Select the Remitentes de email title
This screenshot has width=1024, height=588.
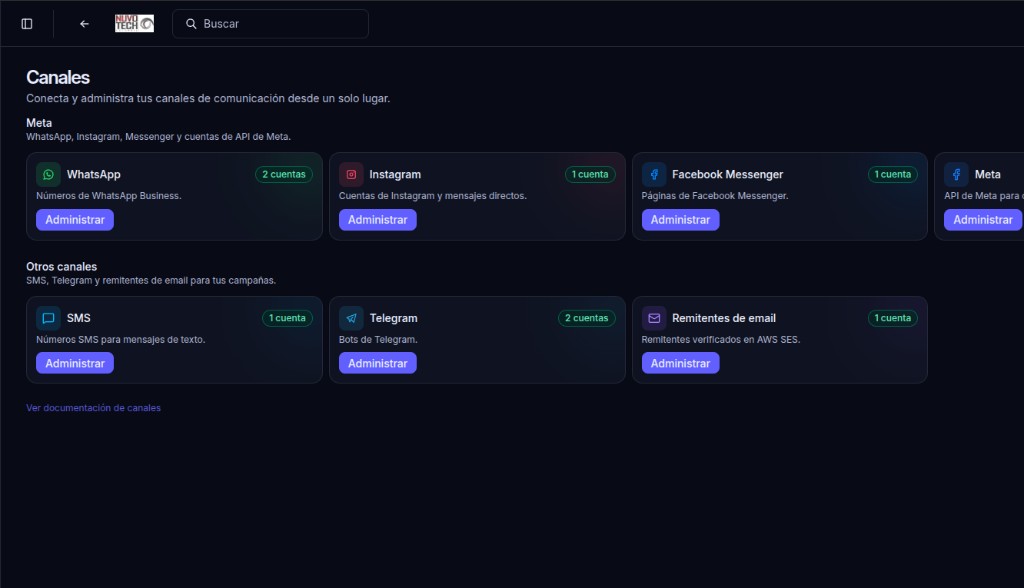pyautogui.click(x=724, y=318)
